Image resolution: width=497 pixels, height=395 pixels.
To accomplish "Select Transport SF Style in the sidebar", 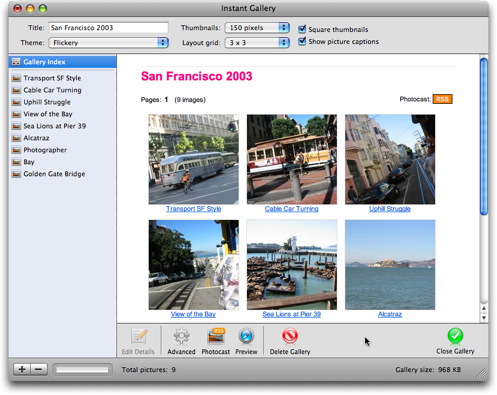I will pos(63,78).
